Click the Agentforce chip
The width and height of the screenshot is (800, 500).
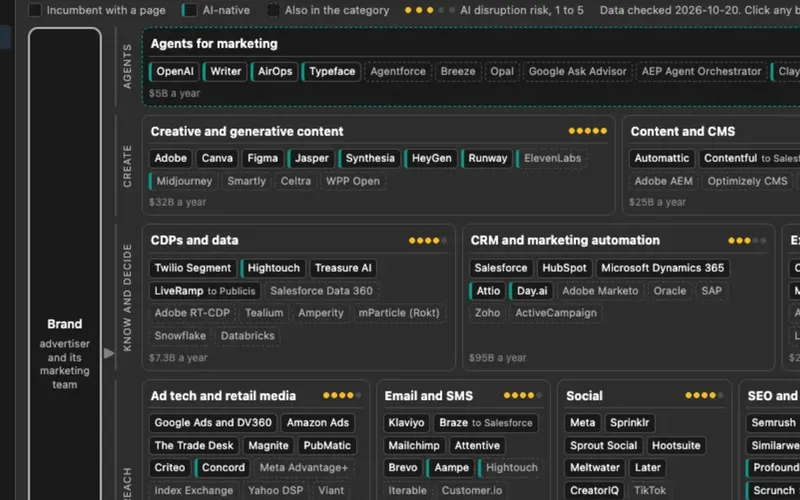[398, 71]
